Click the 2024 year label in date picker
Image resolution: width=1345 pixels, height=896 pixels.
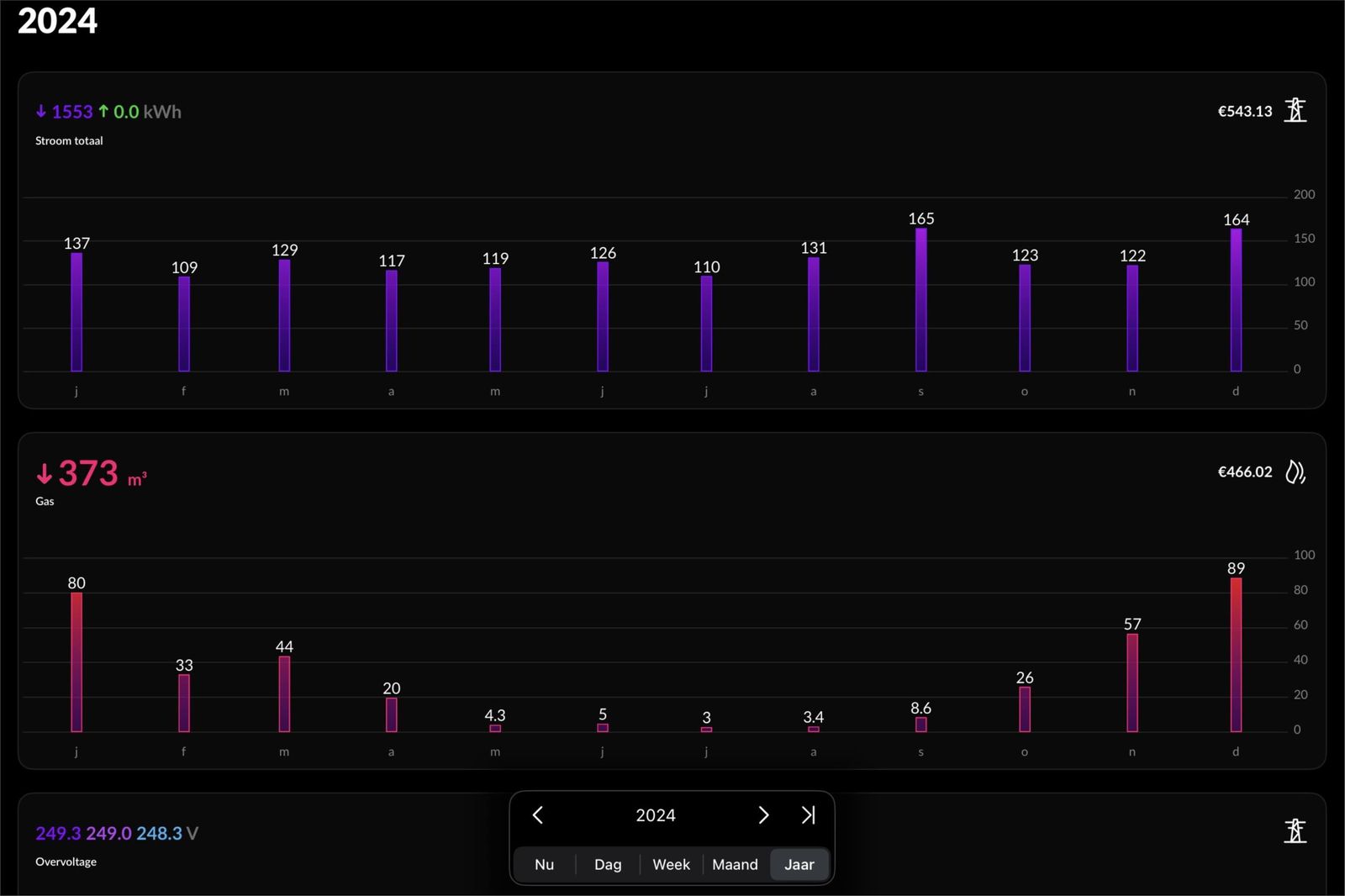[655, 815]
